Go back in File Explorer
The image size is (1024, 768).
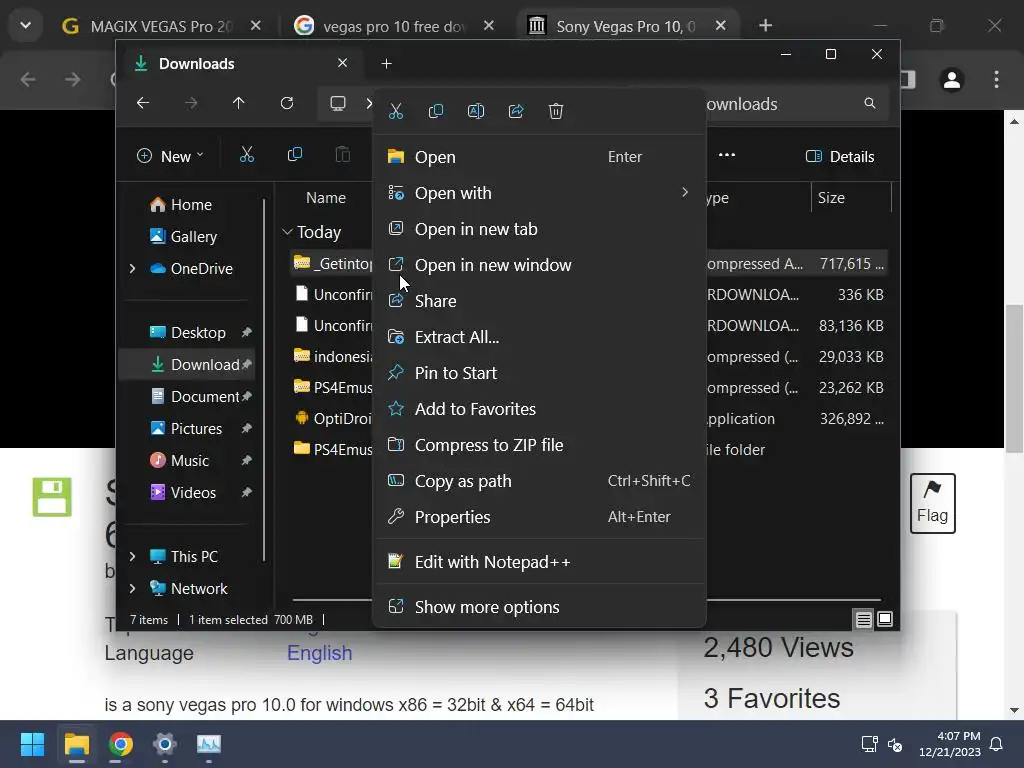143,103
